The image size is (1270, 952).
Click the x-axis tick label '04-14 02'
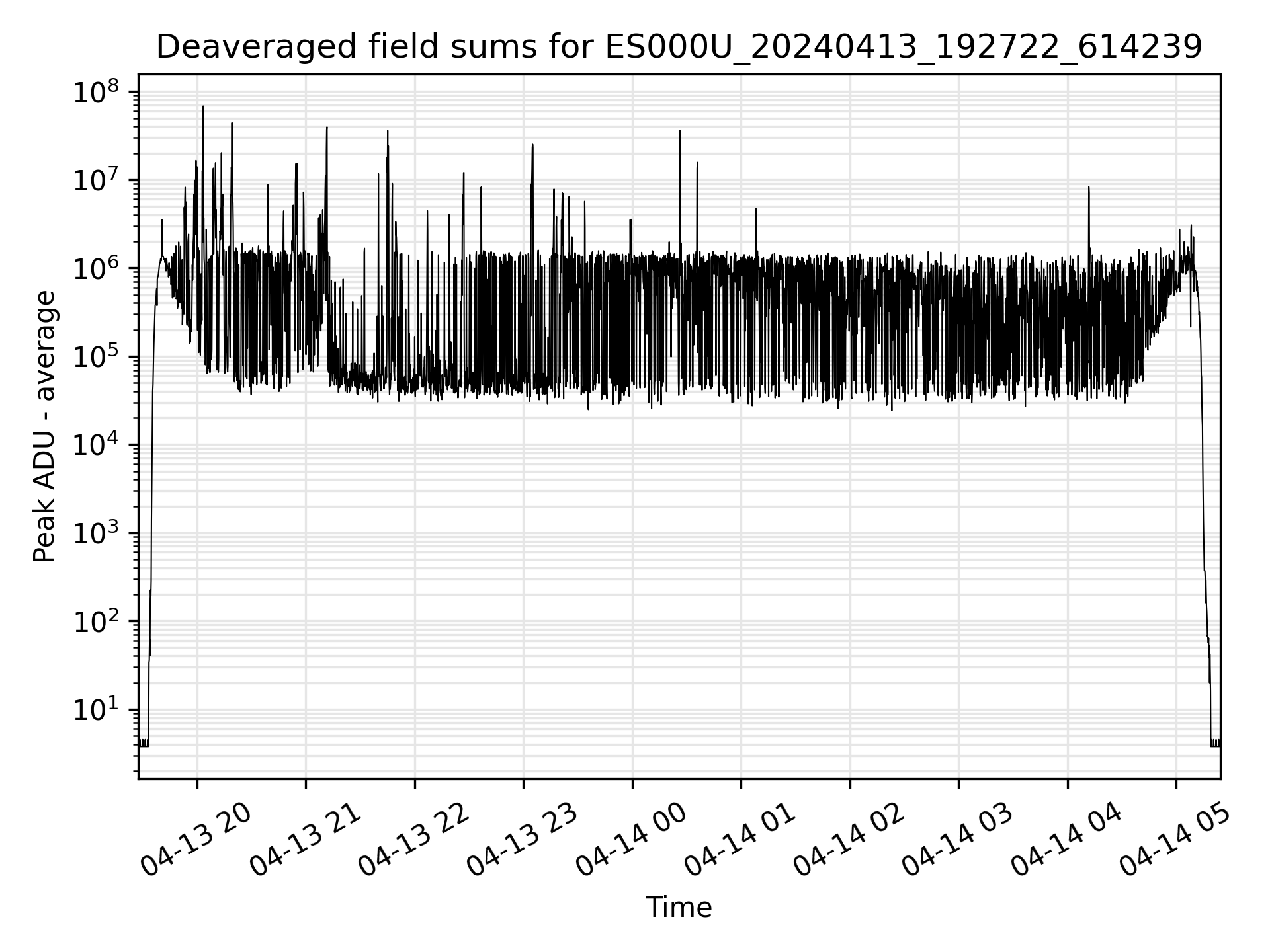pyautogui.click(x=849, y=840)
